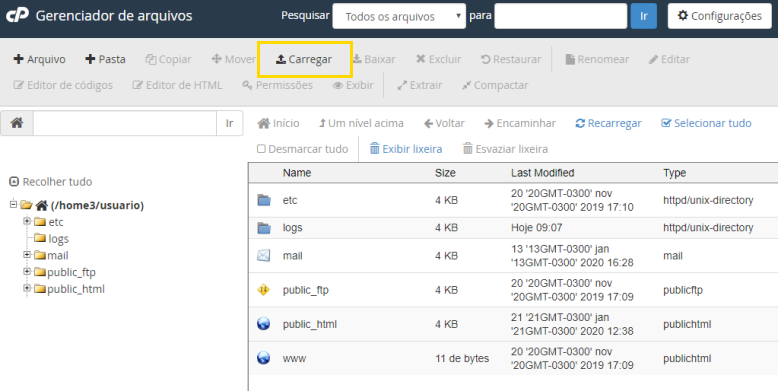Click the Voltar back link
Screen dimensions: 778x391
[x=444, y=123]
